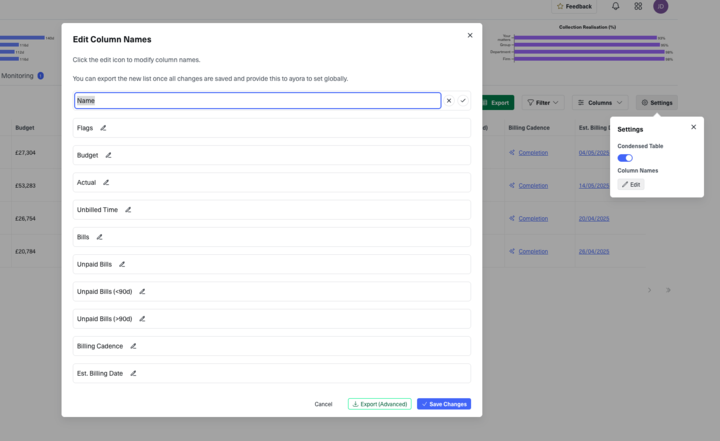Click the pencil icon next to Flags
This screenshot has height=441, width=720.
coord(103,128)
